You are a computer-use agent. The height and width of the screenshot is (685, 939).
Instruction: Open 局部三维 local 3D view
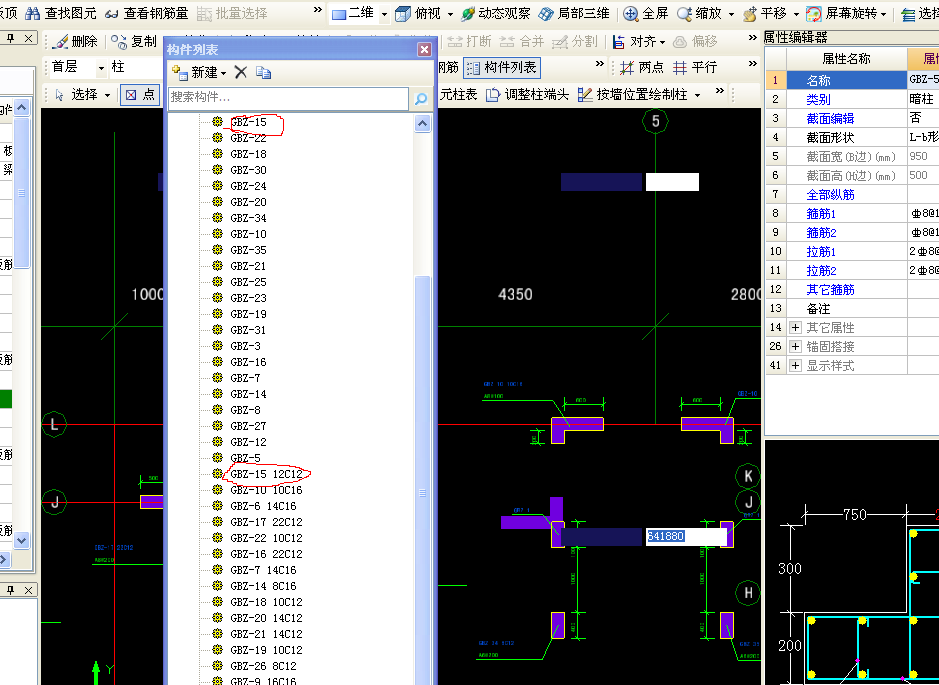pos(574,13)
